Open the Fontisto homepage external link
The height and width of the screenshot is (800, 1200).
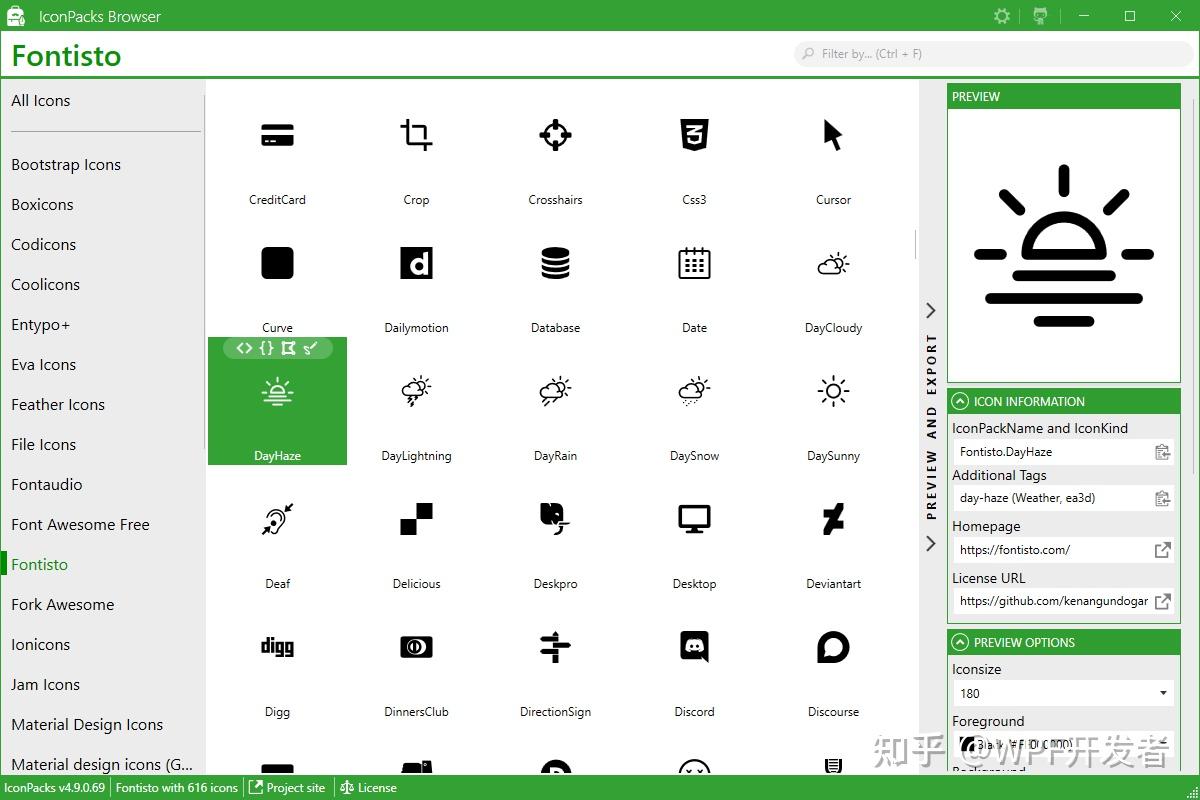(1162, 549)
